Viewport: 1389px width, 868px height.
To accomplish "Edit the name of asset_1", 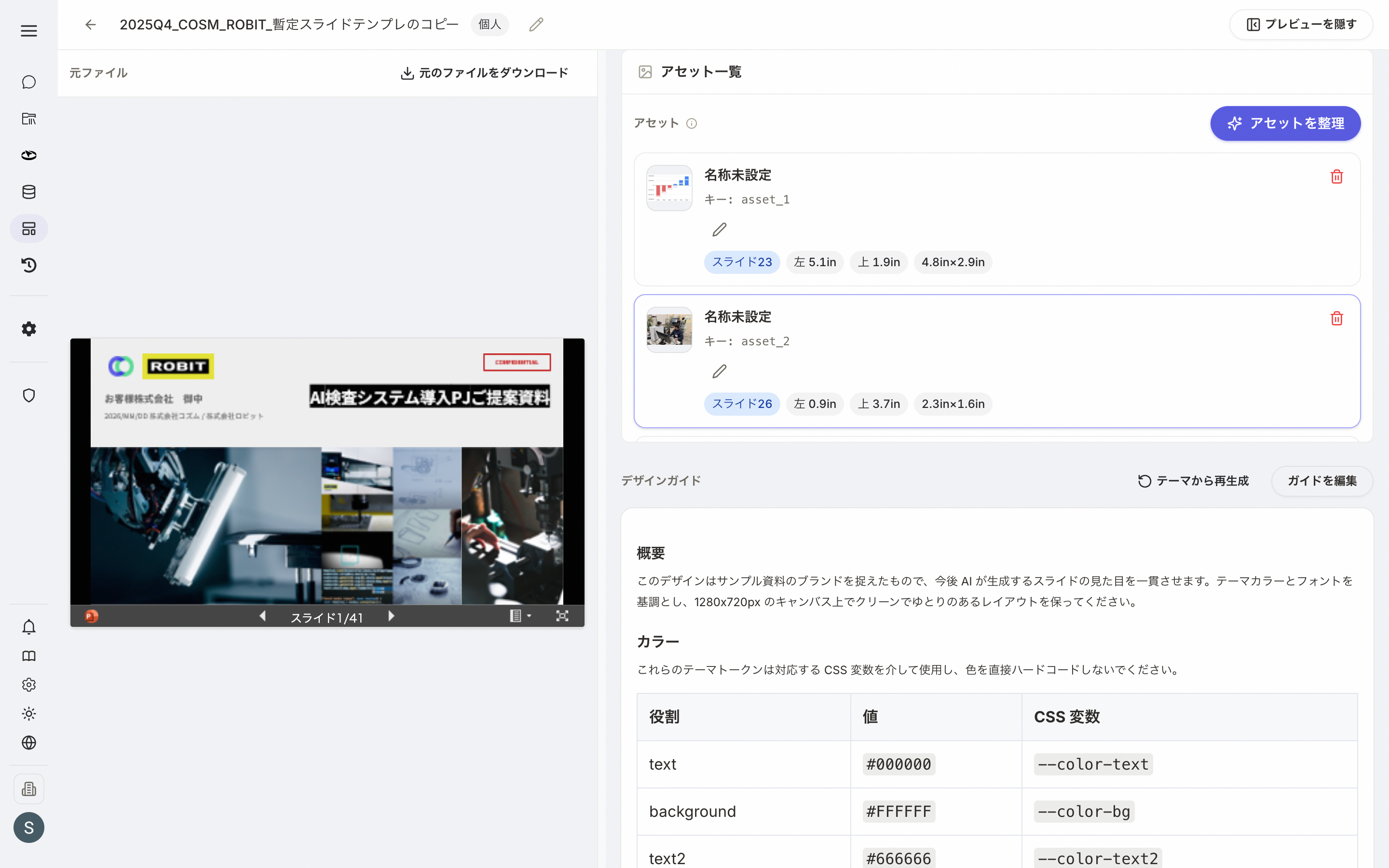I will (719, 230).
